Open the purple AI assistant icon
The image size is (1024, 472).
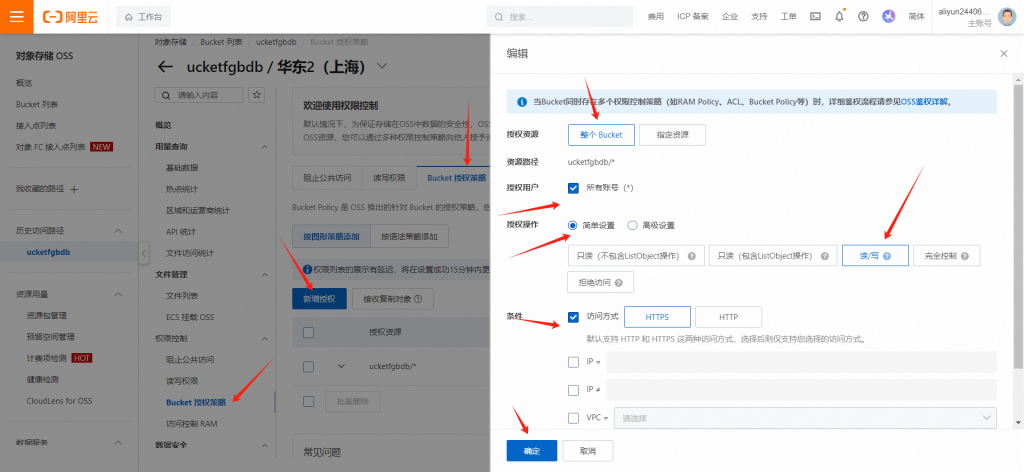[x=889, y=17]
